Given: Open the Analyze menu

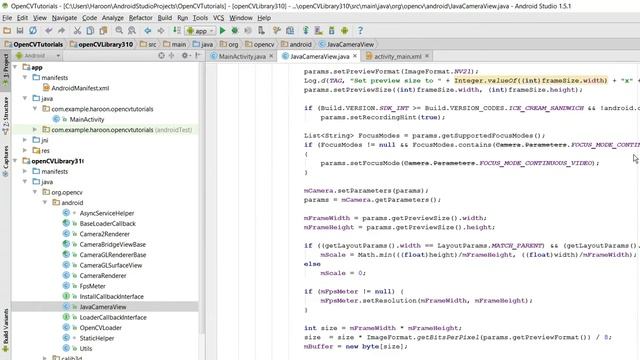Looking at the screenshot, I should (x=113, y=18).
